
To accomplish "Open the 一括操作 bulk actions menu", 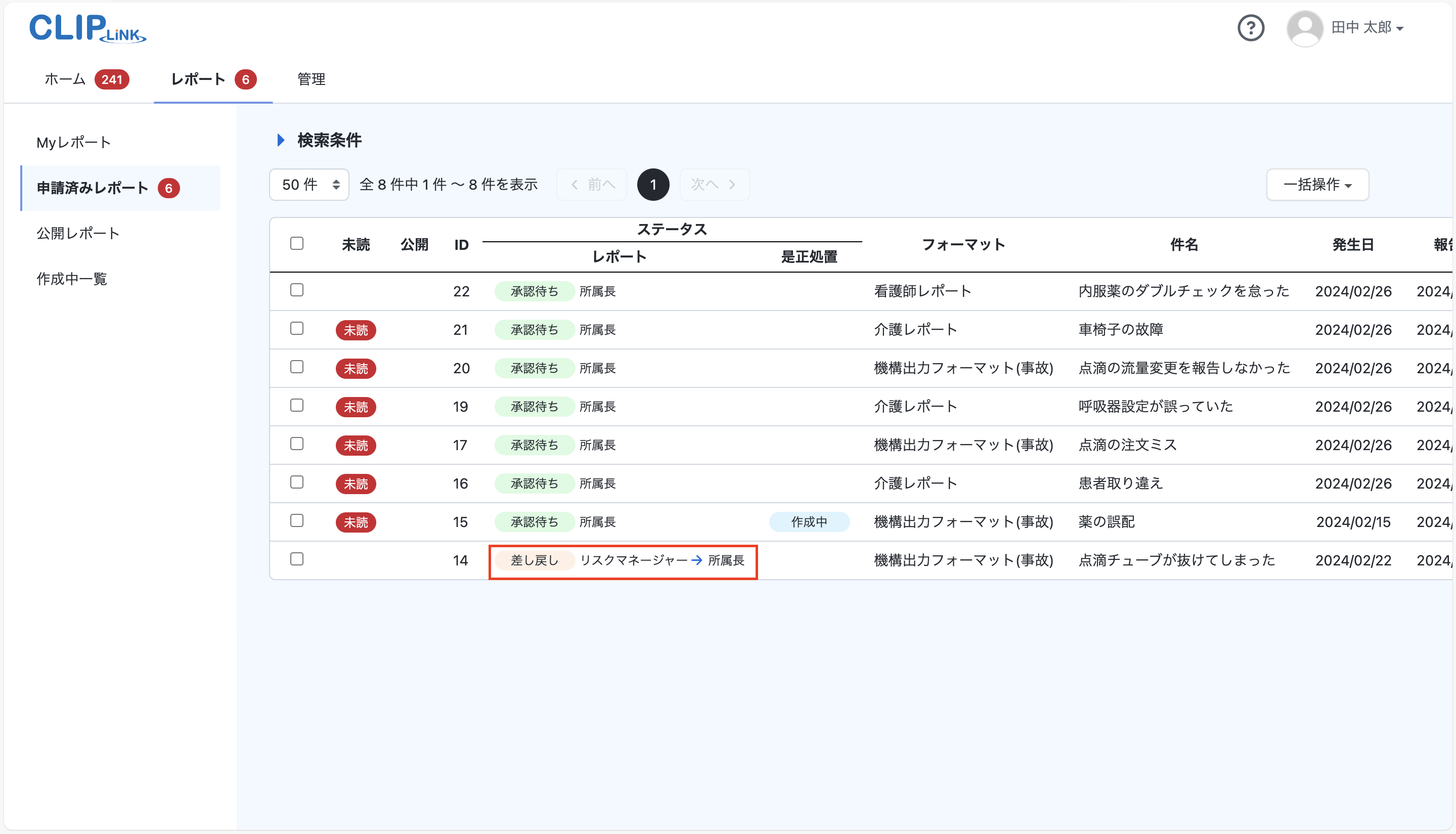I will (x=1317, y=185).
